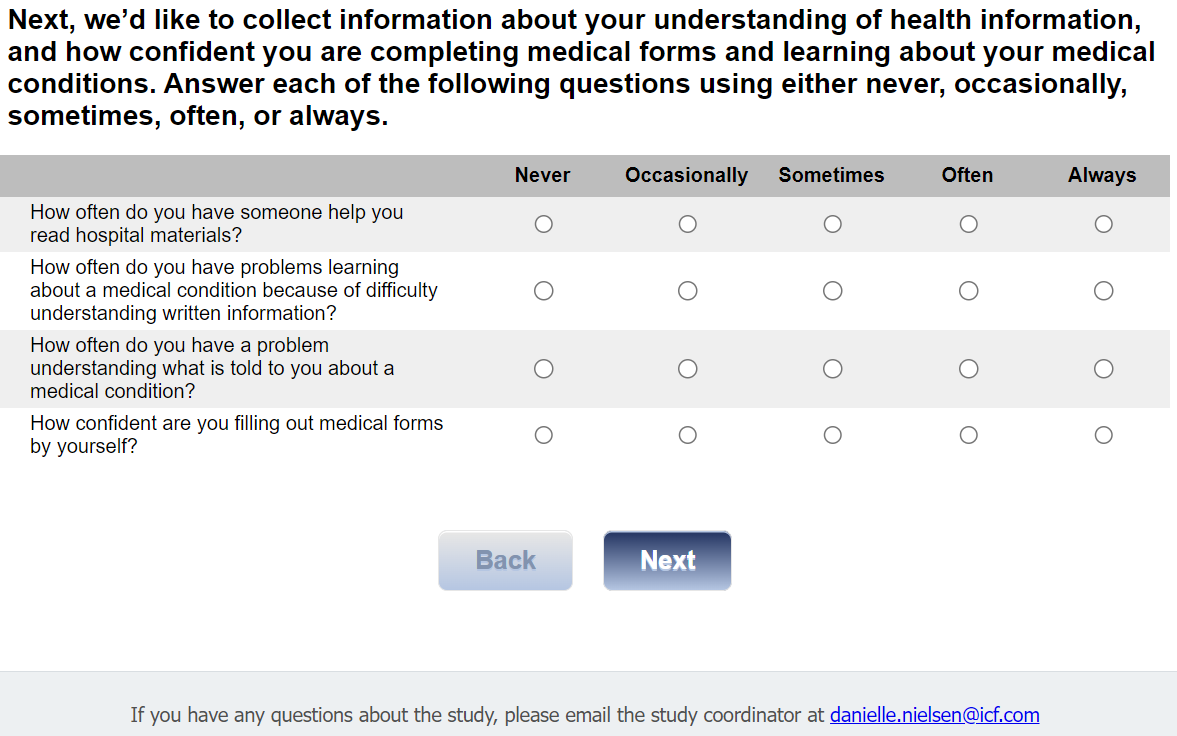Click the Next button

click(x=667, y=560)
